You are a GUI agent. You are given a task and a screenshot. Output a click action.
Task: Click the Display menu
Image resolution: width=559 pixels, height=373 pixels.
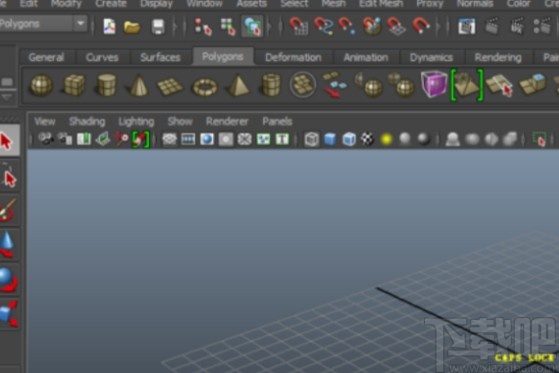(157, 4)
